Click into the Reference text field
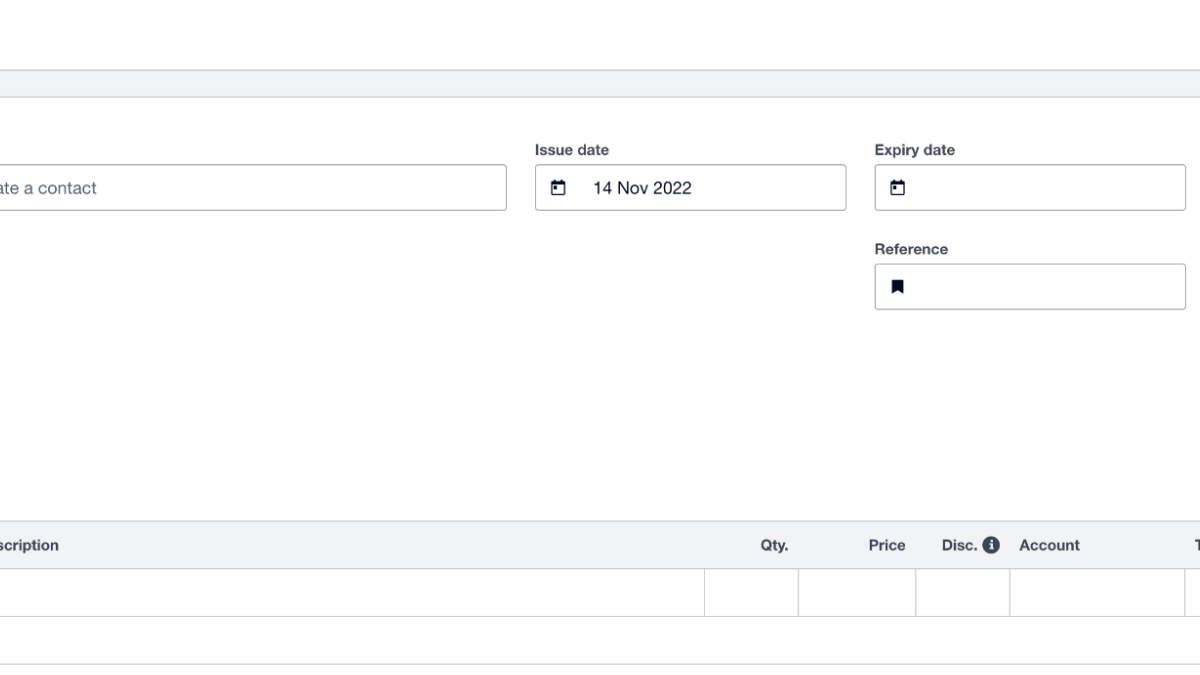1200x675 pixels. click(1040, 287)
